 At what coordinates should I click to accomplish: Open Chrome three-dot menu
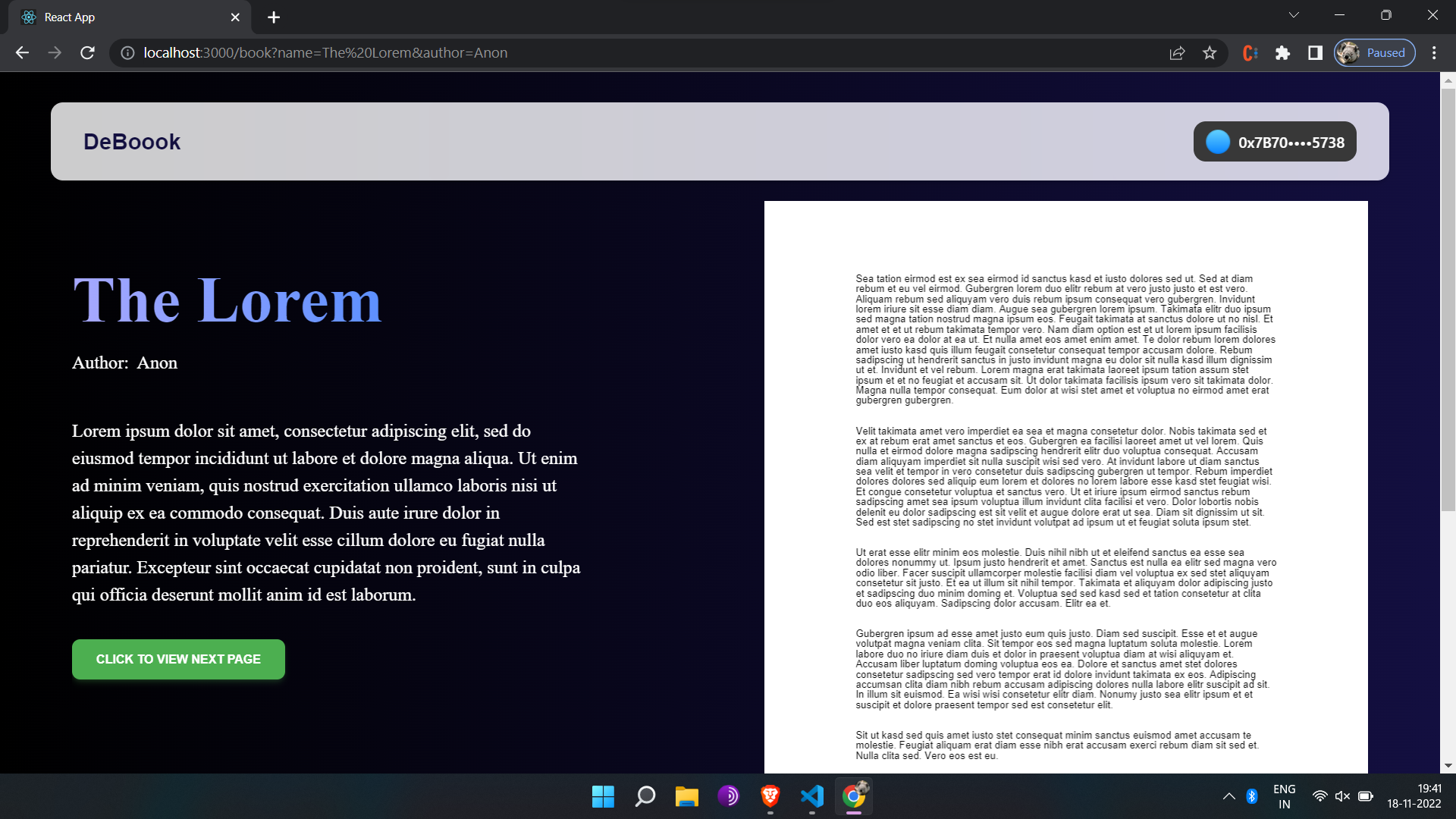click(1433, 53)
